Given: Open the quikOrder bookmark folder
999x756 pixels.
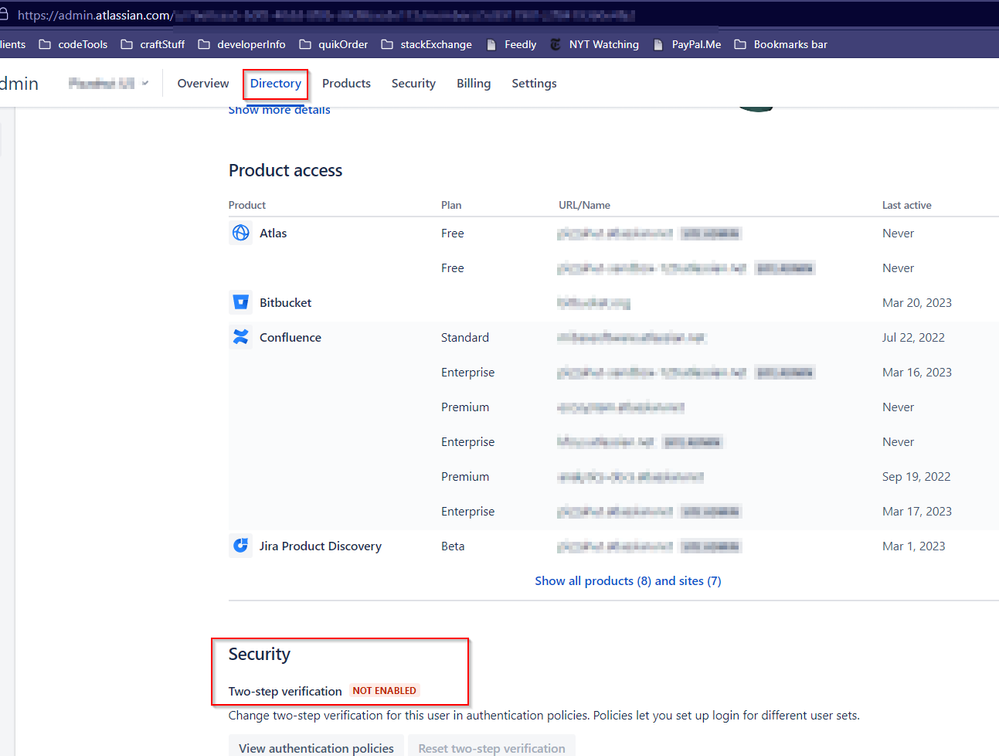Looking at the screenshot, I should 334,45.
